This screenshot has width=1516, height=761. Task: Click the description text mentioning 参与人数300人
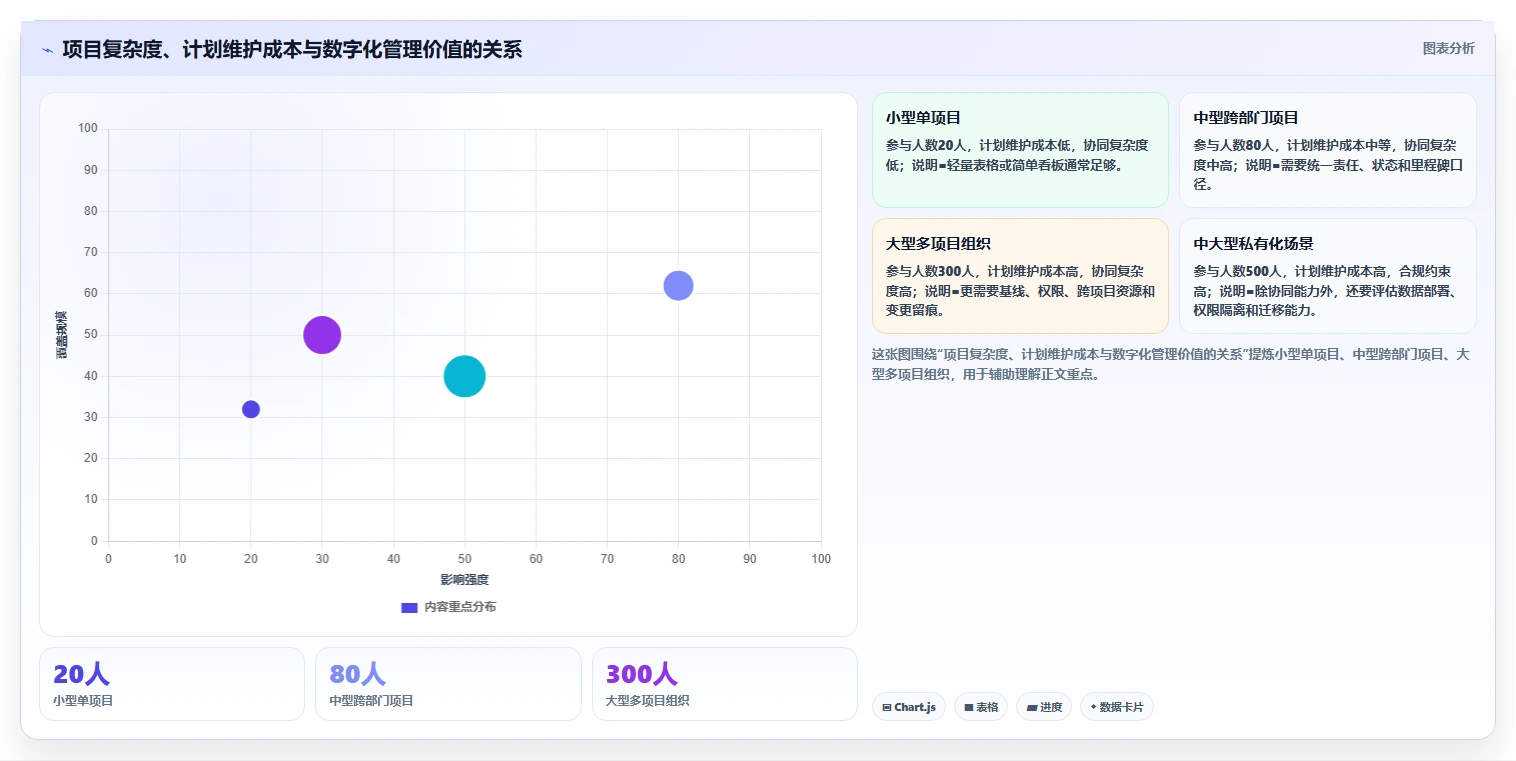pyautogui.click(x=1020, y=290)
